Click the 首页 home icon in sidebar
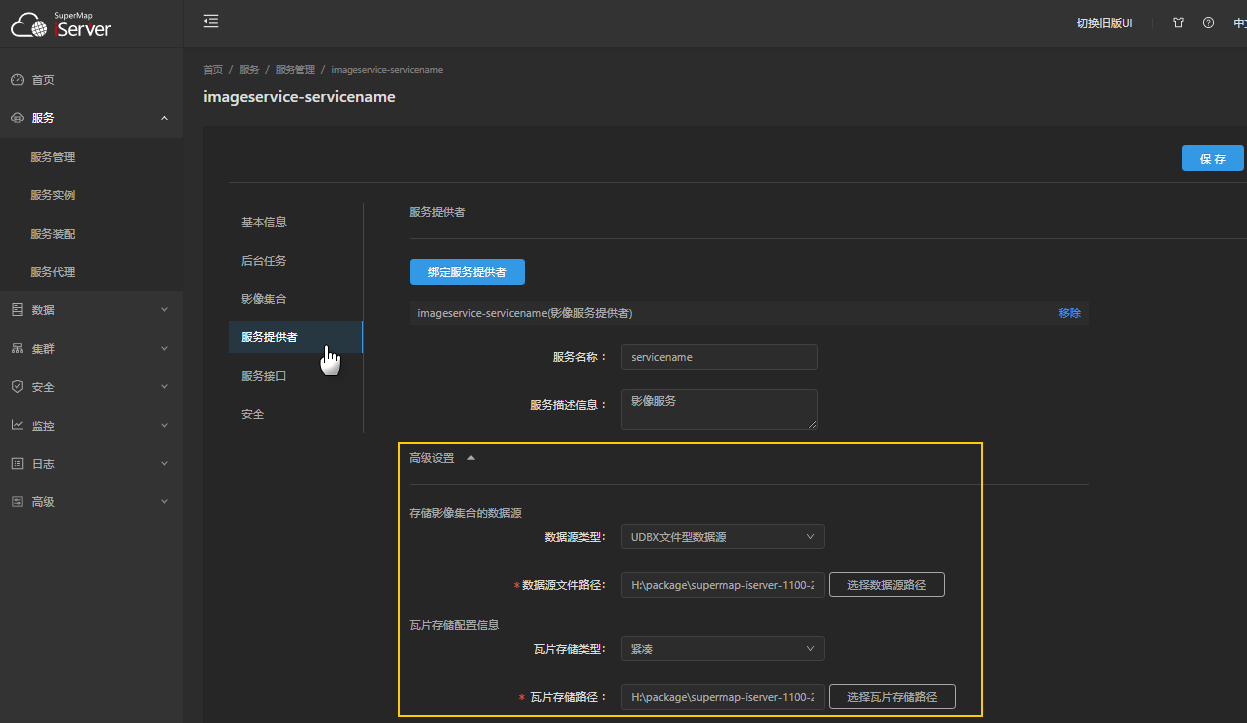This screenshot has height=723, width=1247. pyautogui.click(x=17, y=80)
